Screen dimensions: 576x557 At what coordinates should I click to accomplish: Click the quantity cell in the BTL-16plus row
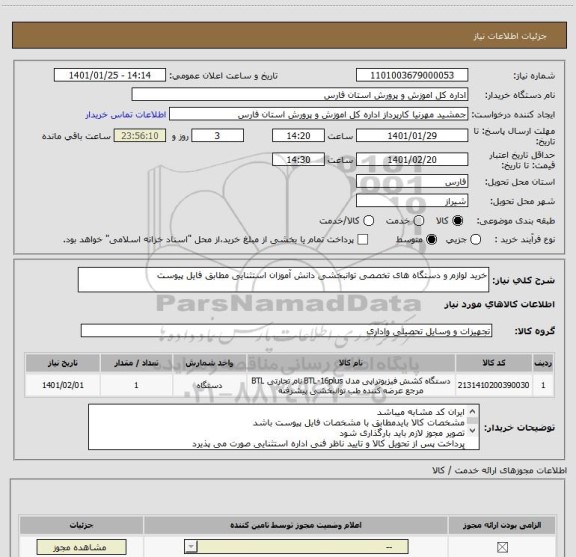click(136, 385)
